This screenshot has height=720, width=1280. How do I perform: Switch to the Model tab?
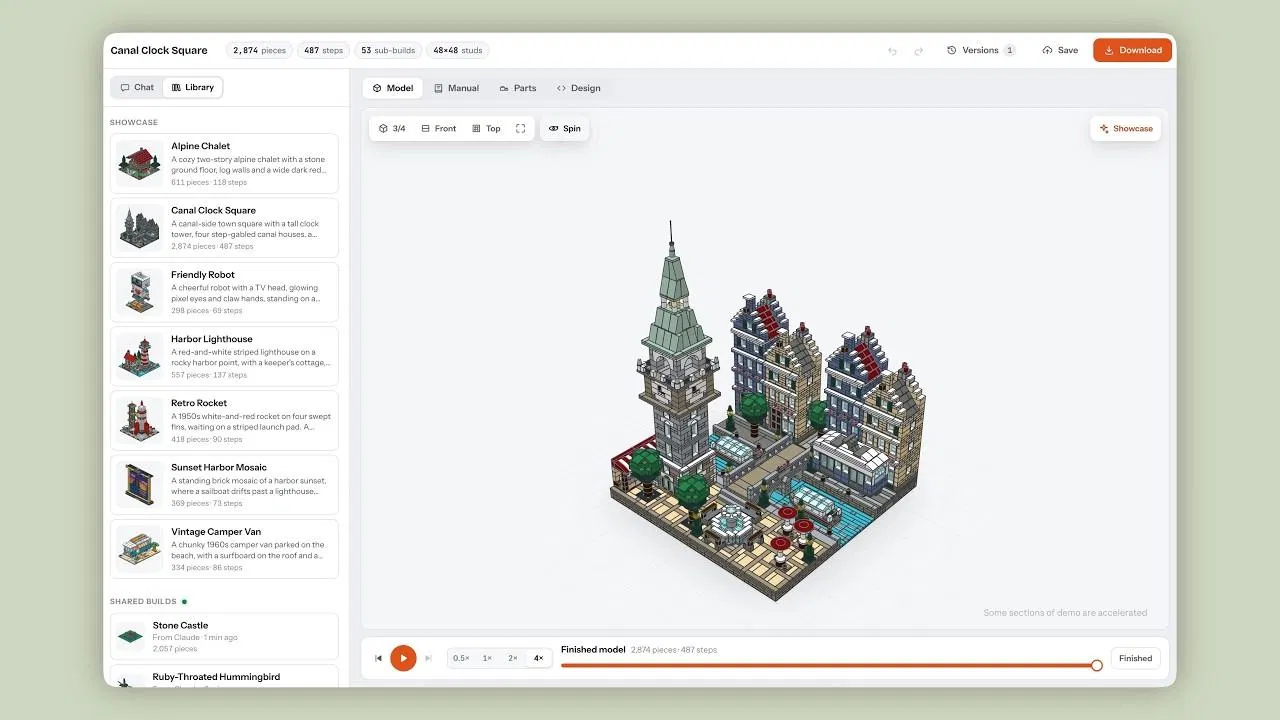point(393,88)
